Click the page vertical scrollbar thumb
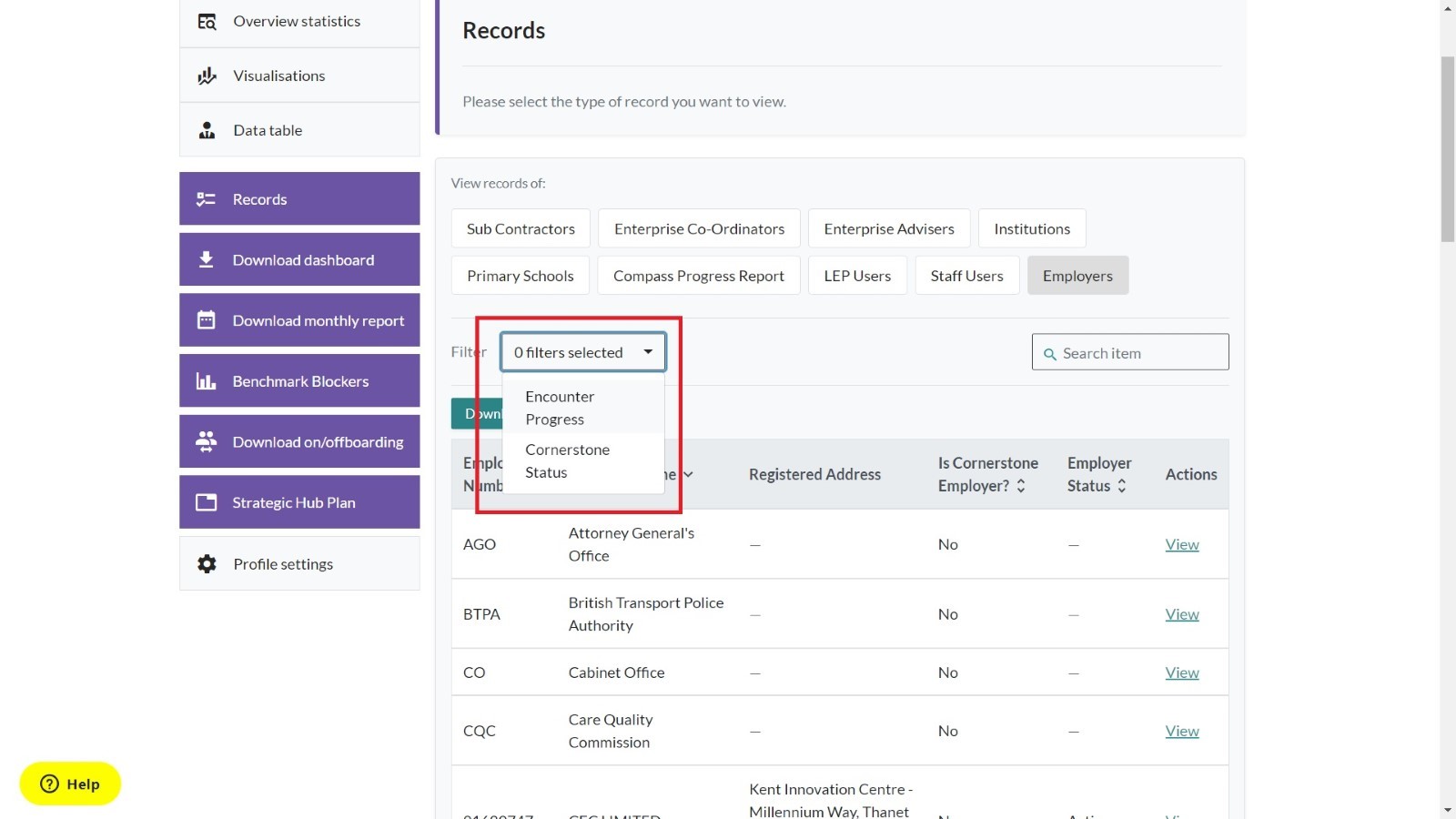 pyautogui.click(x=1447, y=150)
